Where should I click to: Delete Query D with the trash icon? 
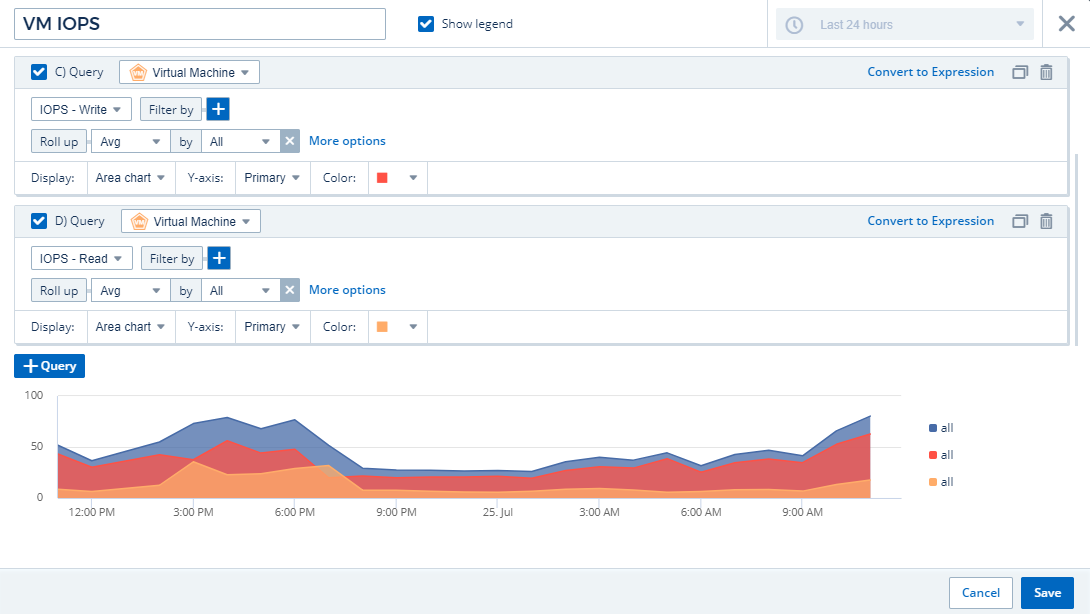1046,221
